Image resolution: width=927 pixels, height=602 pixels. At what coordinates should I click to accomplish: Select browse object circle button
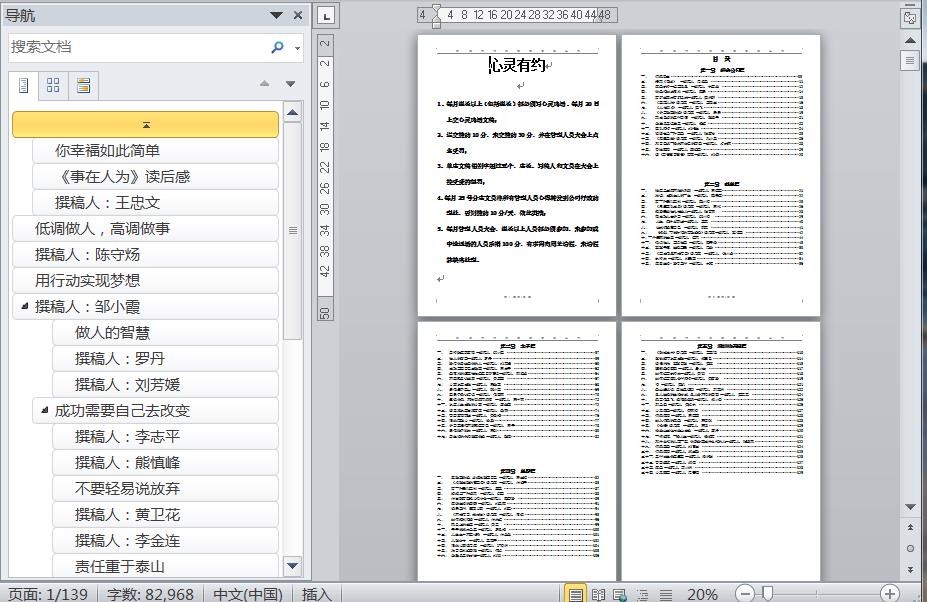coord(910,548)
